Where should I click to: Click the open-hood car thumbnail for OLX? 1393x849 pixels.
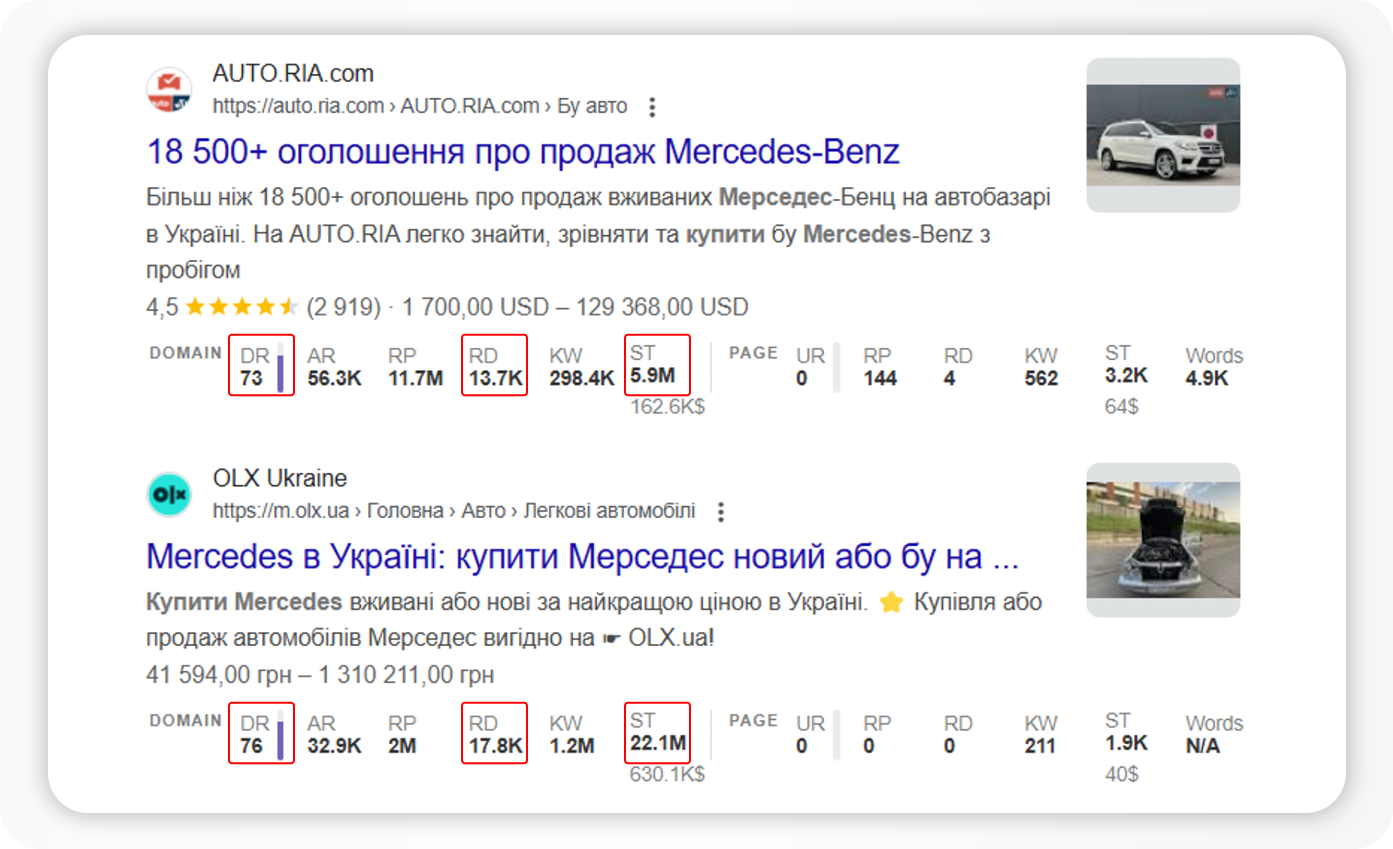1162,540
